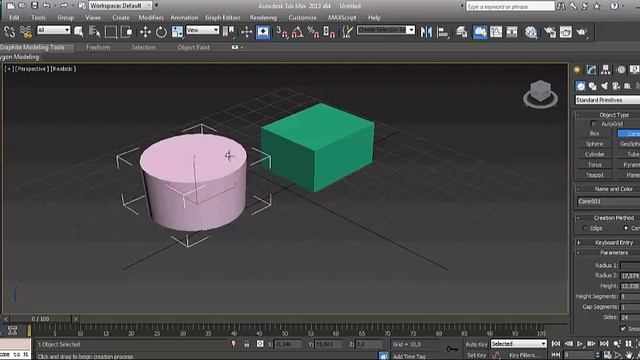Select the Shapes category icon
This screenshot has width=640, height=360.
[592, 86]
